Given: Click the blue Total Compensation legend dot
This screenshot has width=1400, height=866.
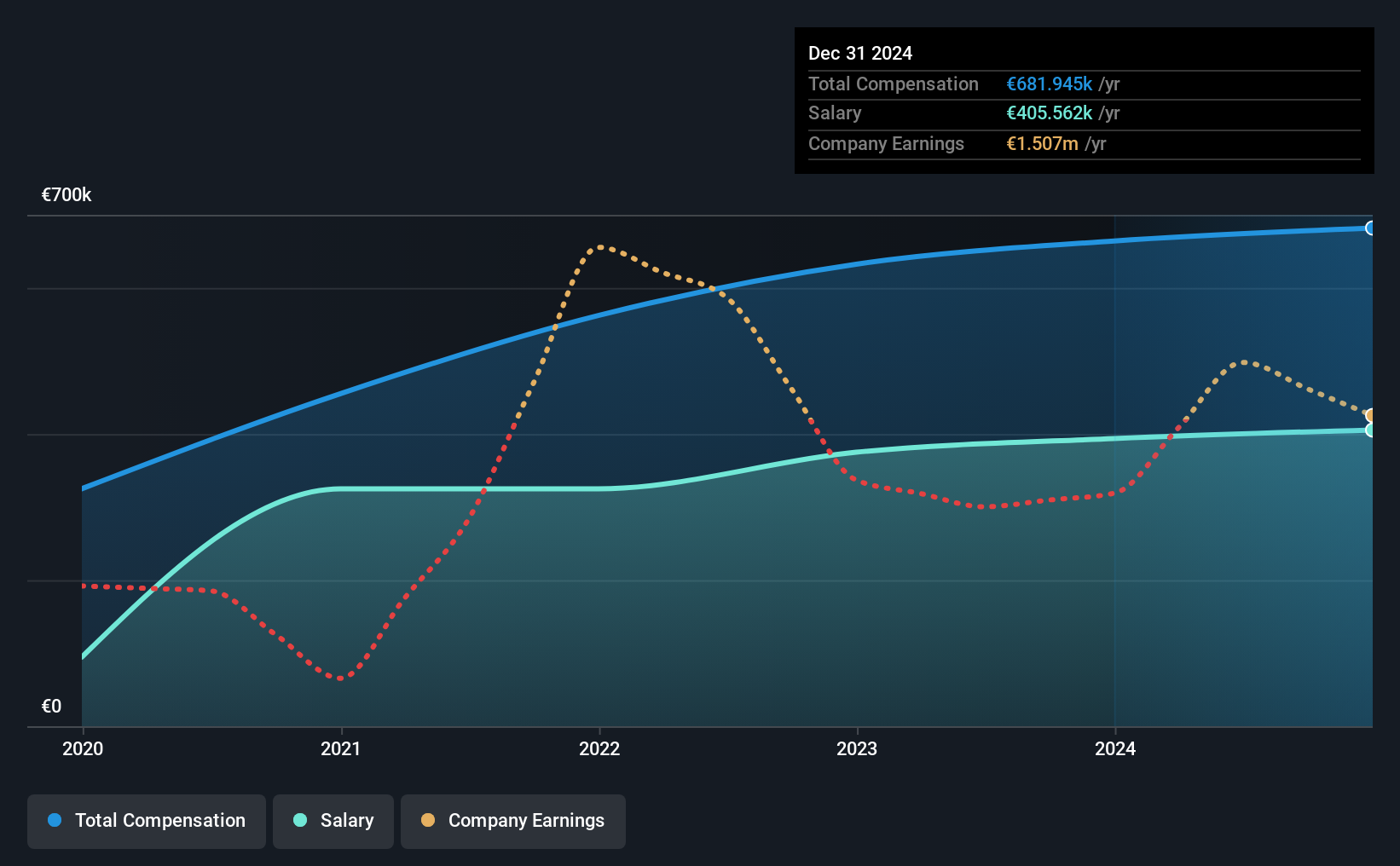Looking at the screenshot, I should point(55,820).
